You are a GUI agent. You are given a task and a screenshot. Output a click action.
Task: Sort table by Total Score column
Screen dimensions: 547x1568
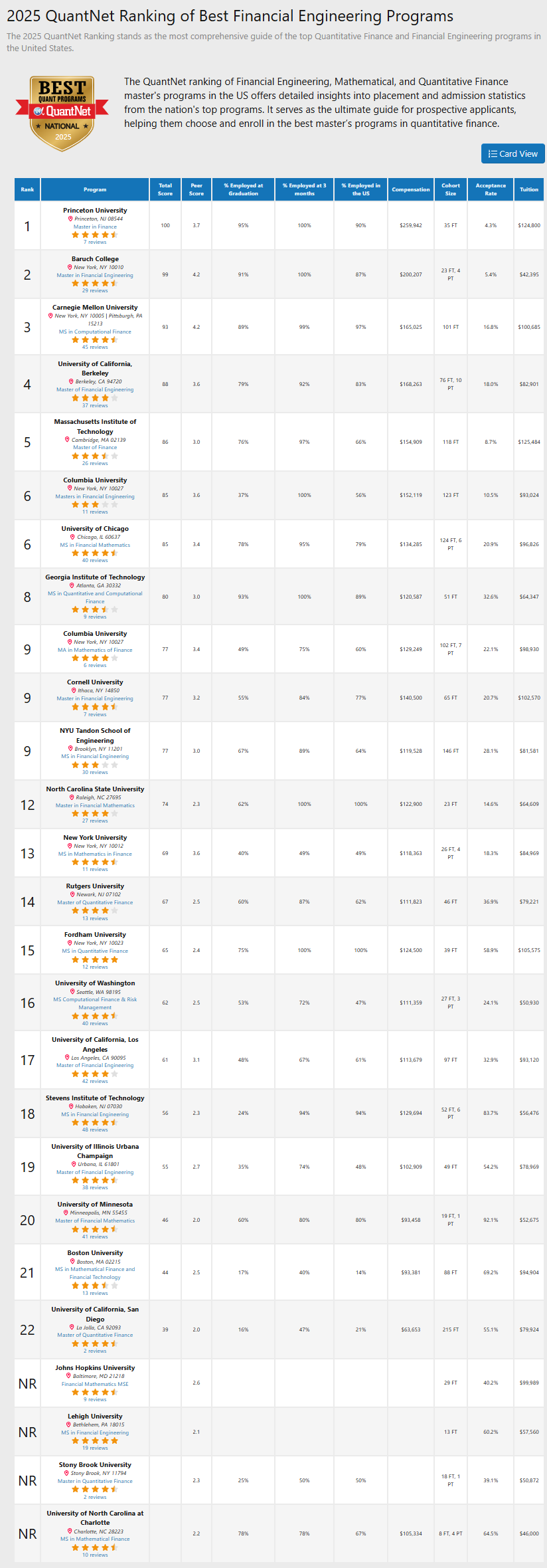pyautogui.click(x=165, y=189)
